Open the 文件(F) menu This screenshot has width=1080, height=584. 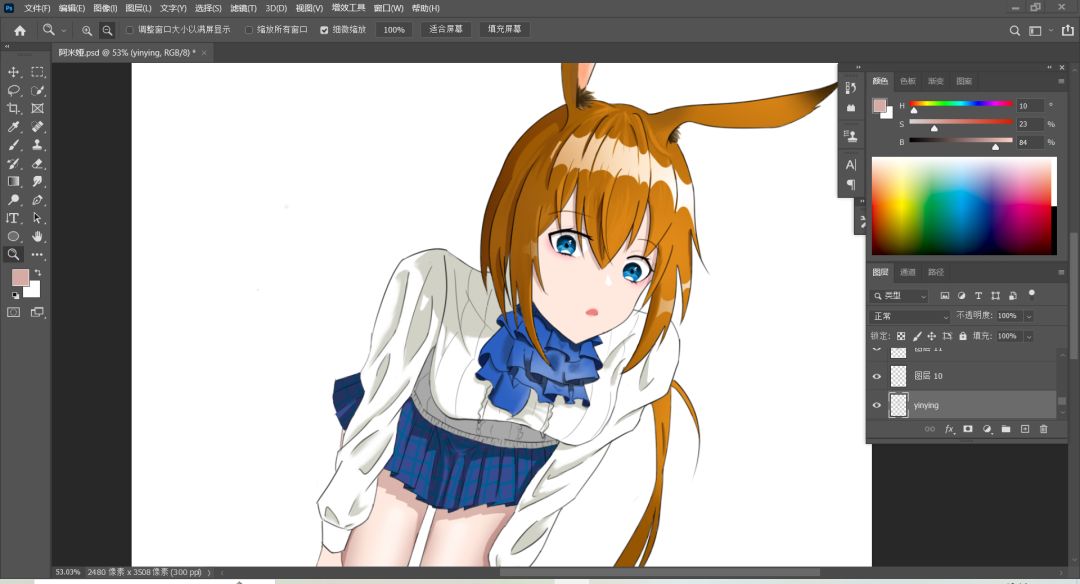point(37,8)
